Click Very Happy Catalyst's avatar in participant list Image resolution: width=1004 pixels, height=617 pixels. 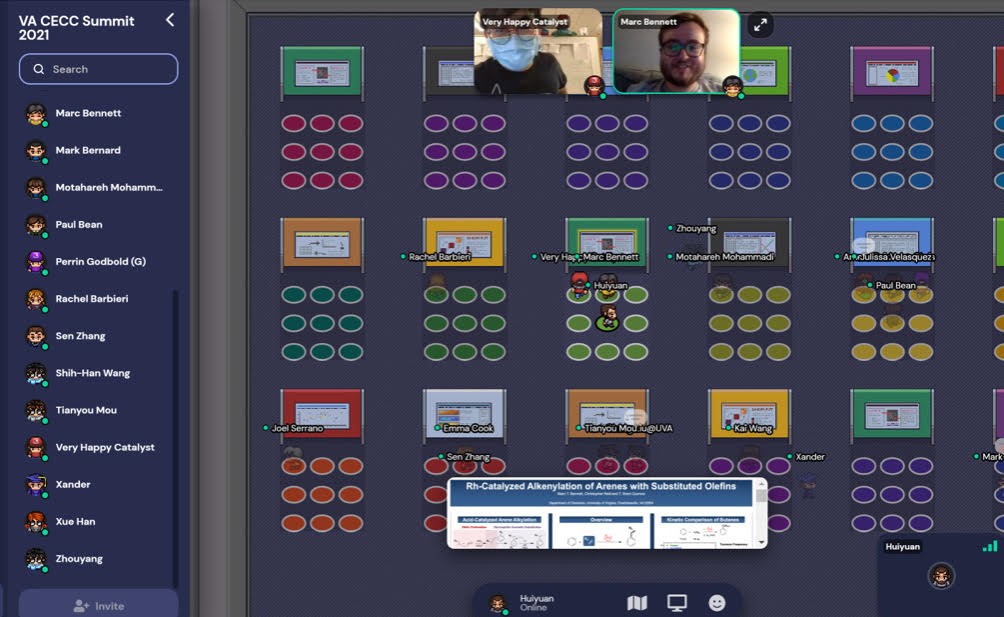[36, 447]
